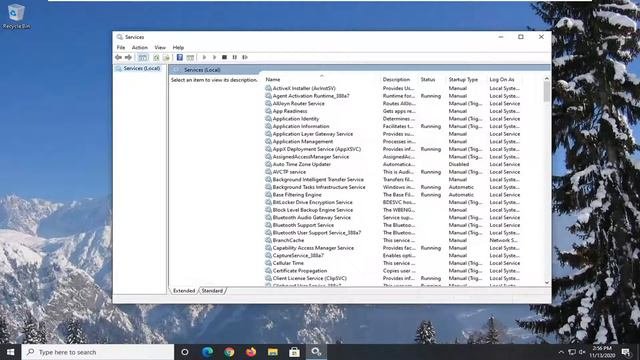Select the Bluetooth Support Service row
The width and height of the screenshot is (640, 360).
(x=303, y=225)
